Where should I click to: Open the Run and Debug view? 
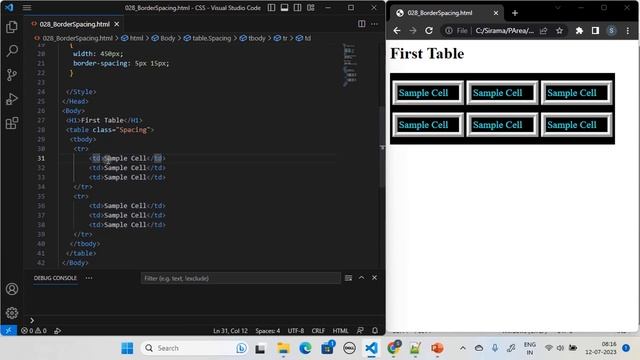point(12,99)
